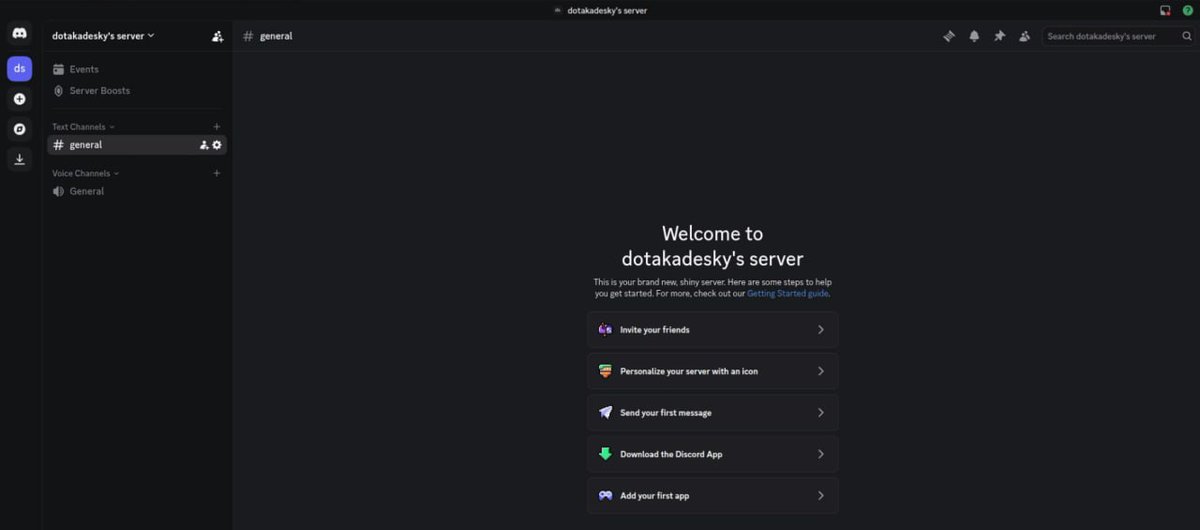Create a voice channel with plus icon
The height and width of the screenshot is (530, 1200).
click(x=217, y=173)
